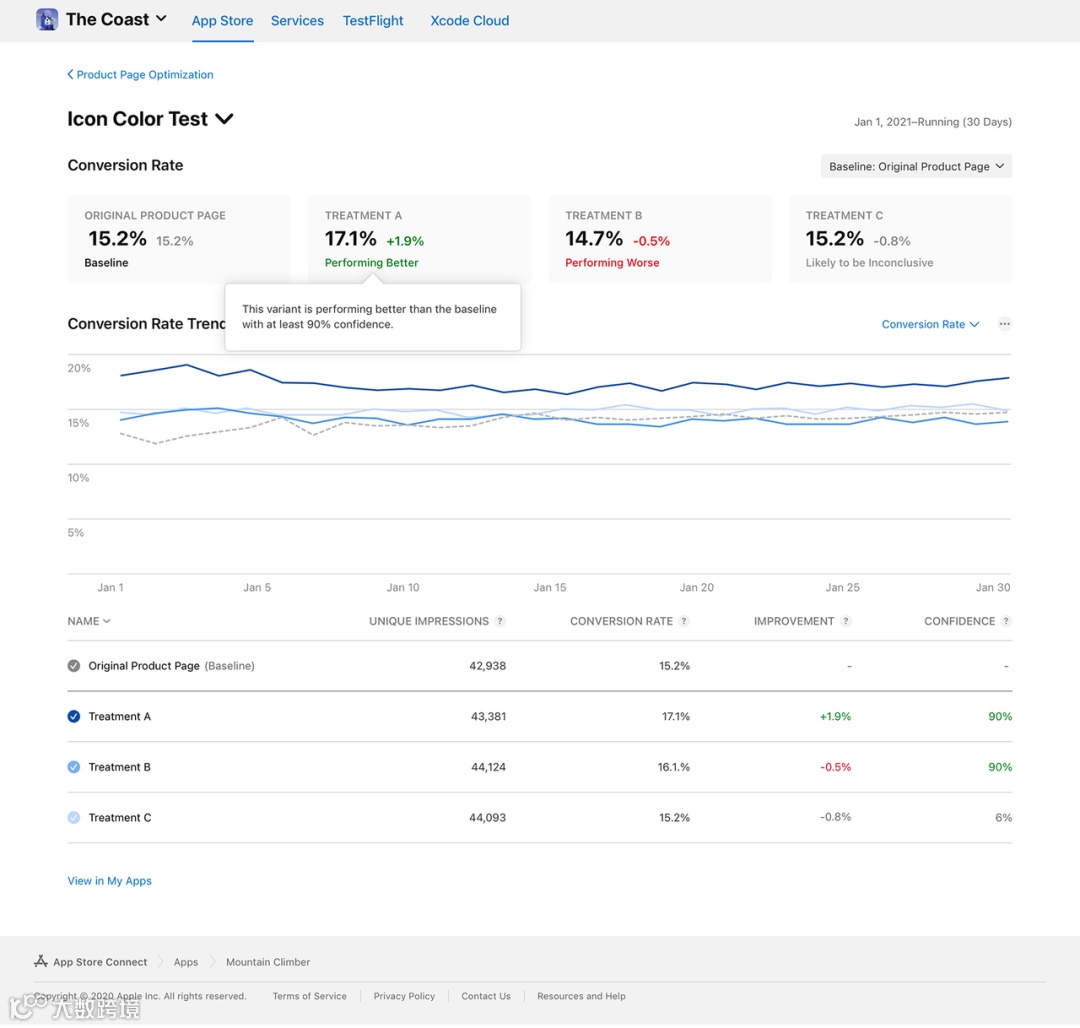1080x1028 pixels.
Task: Click the +1.9% improvement table cell
Action: (835, 716)
